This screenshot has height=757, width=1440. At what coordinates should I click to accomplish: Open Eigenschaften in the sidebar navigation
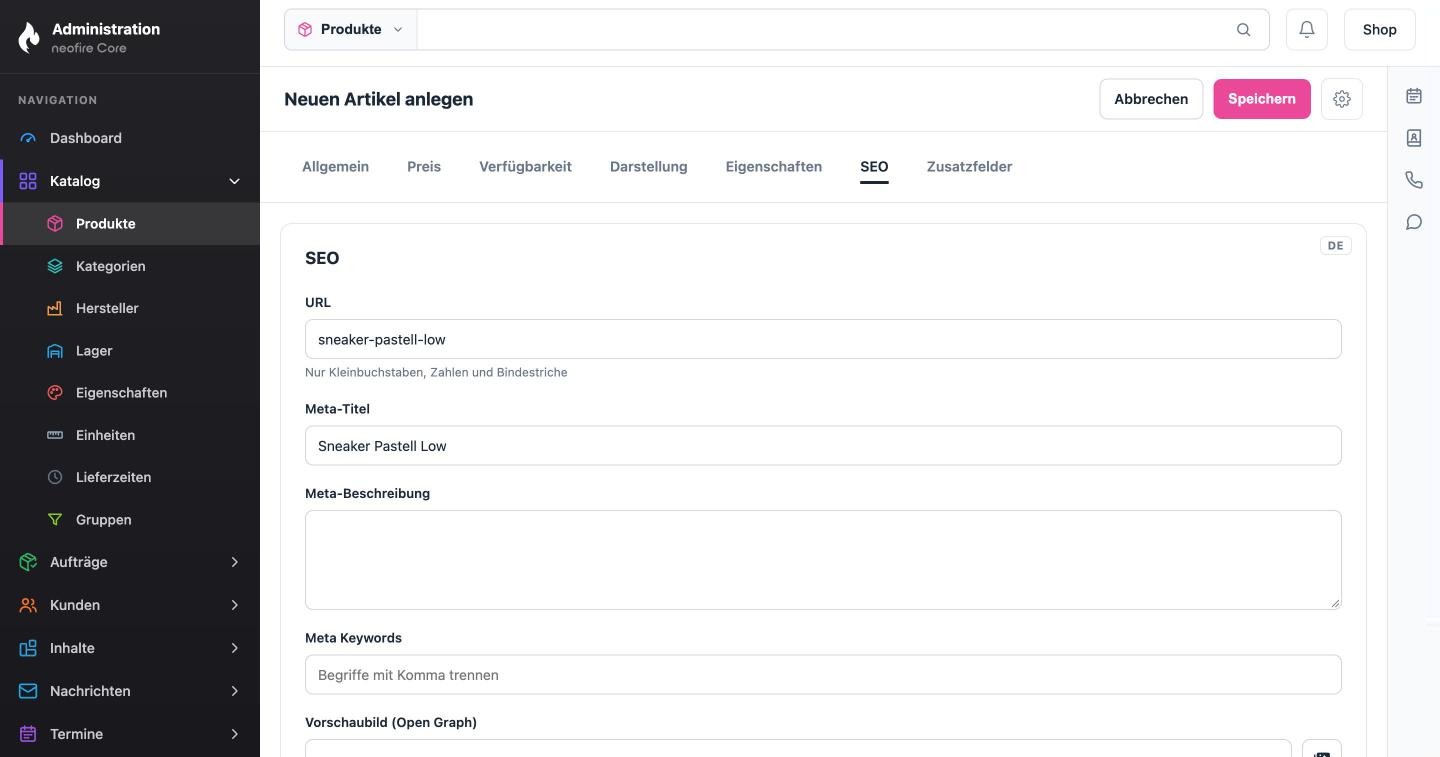click(130, 393)
